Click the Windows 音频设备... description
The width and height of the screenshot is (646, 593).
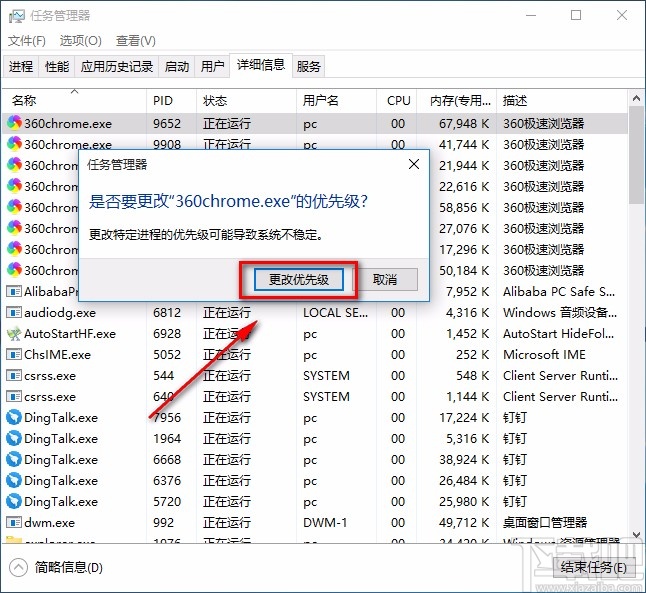(x=560, y=312)
